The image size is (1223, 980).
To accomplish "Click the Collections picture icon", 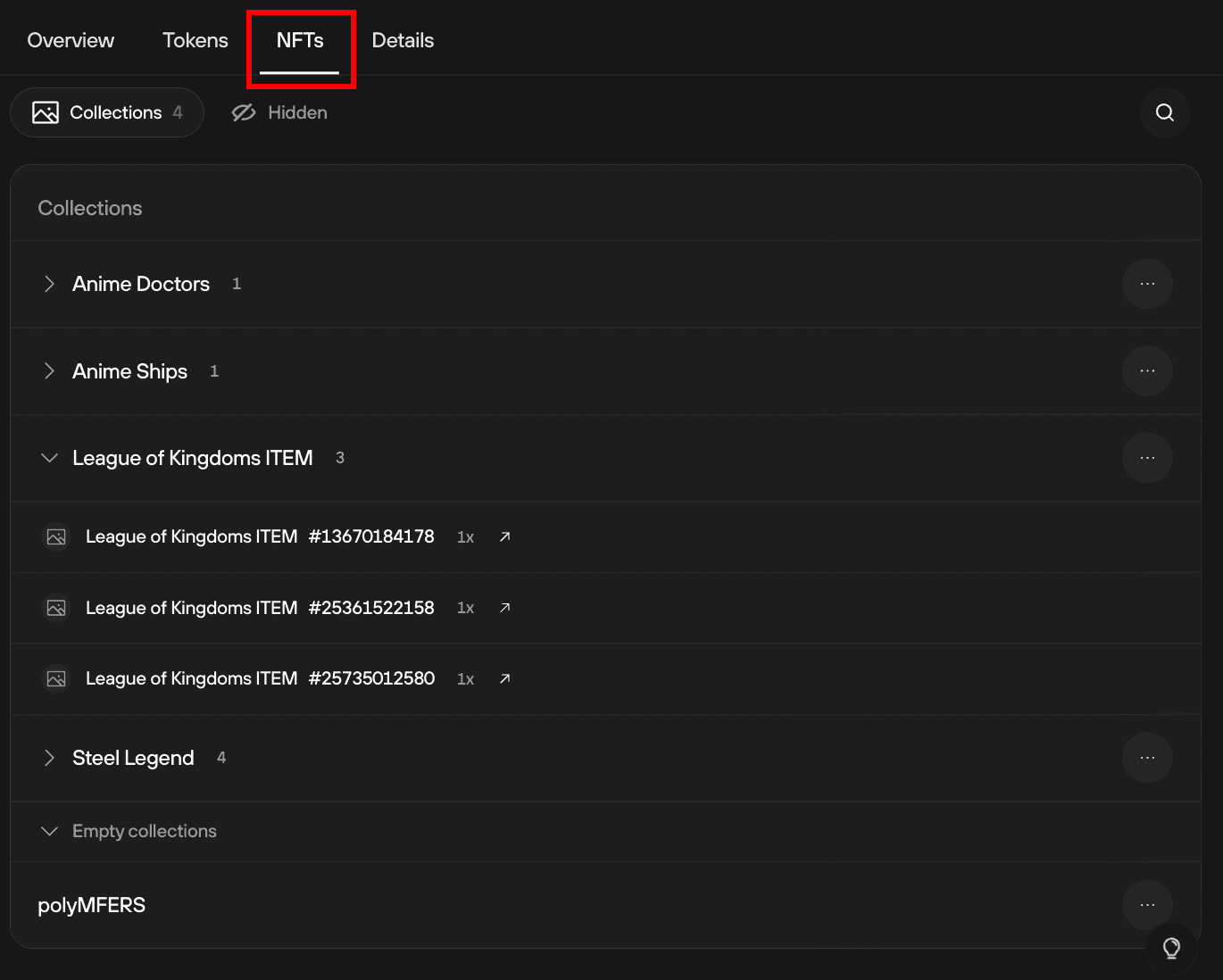I will [x=46, y=112].
